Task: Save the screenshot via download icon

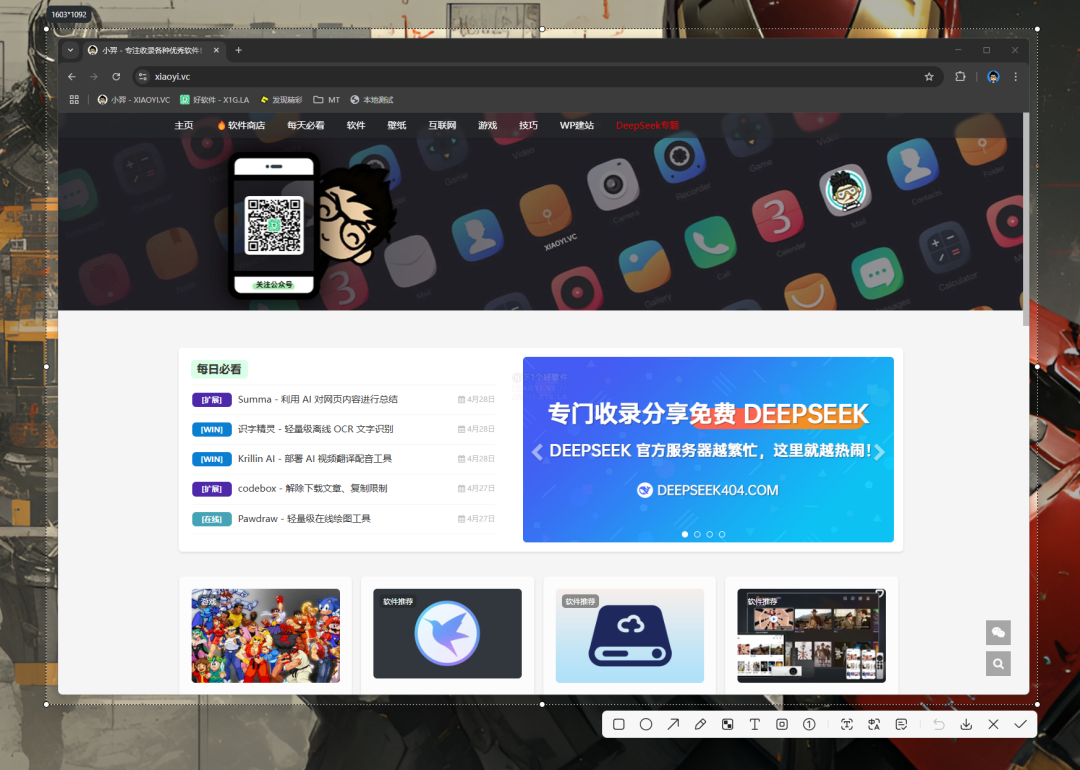Action: 966,725
